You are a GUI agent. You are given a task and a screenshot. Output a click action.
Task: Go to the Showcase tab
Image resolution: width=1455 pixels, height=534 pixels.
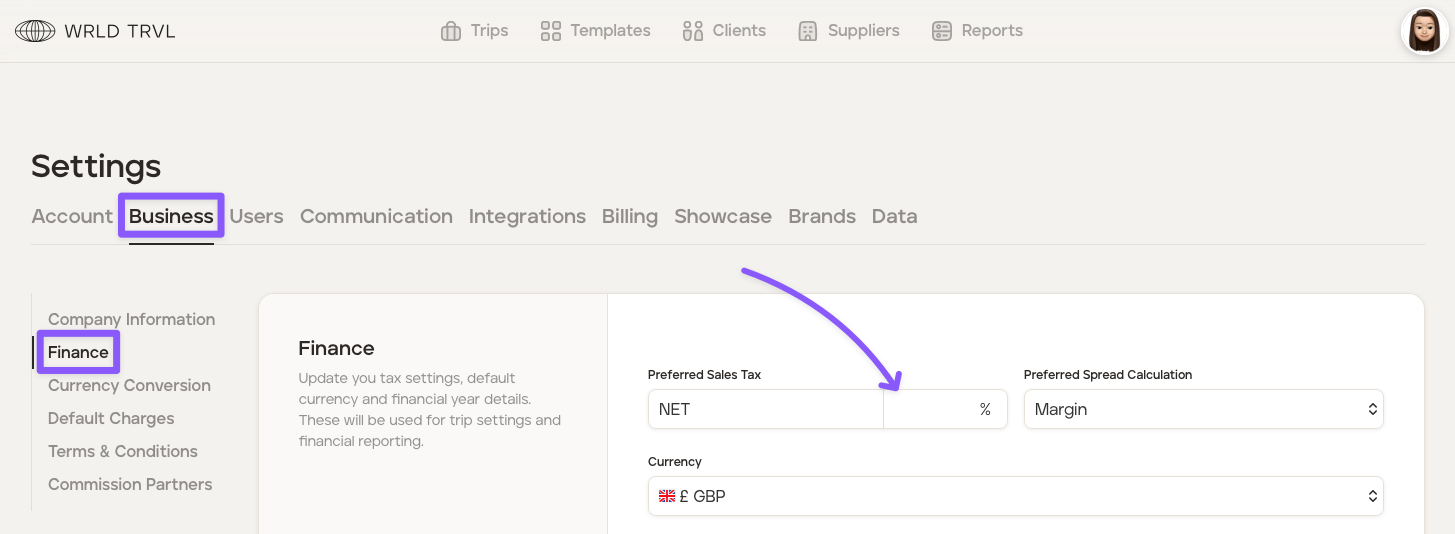722,216
